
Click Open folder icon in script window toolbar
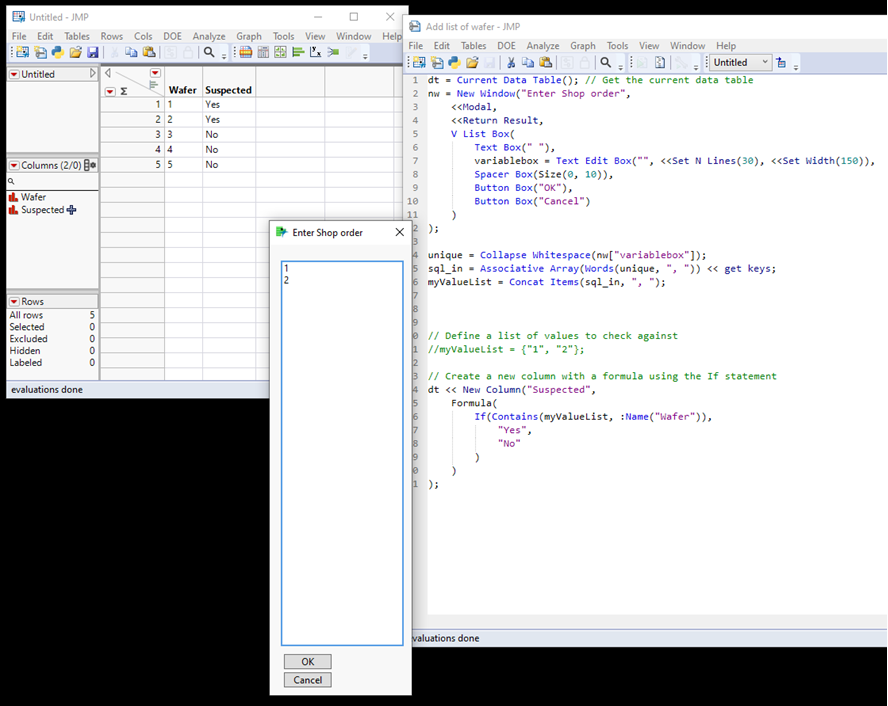tap(472, 62)
